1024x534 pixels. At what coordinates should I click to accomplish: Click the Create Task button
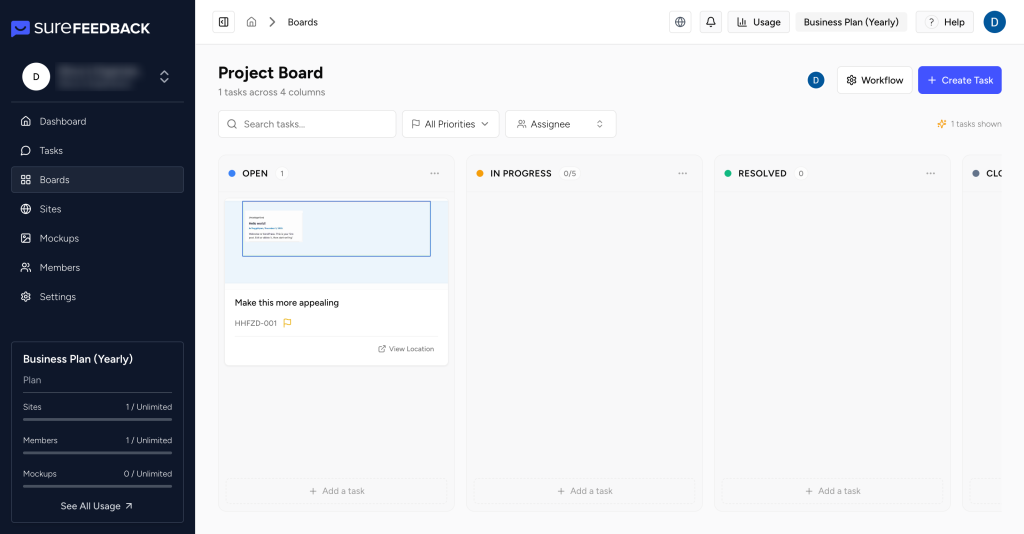959,80
